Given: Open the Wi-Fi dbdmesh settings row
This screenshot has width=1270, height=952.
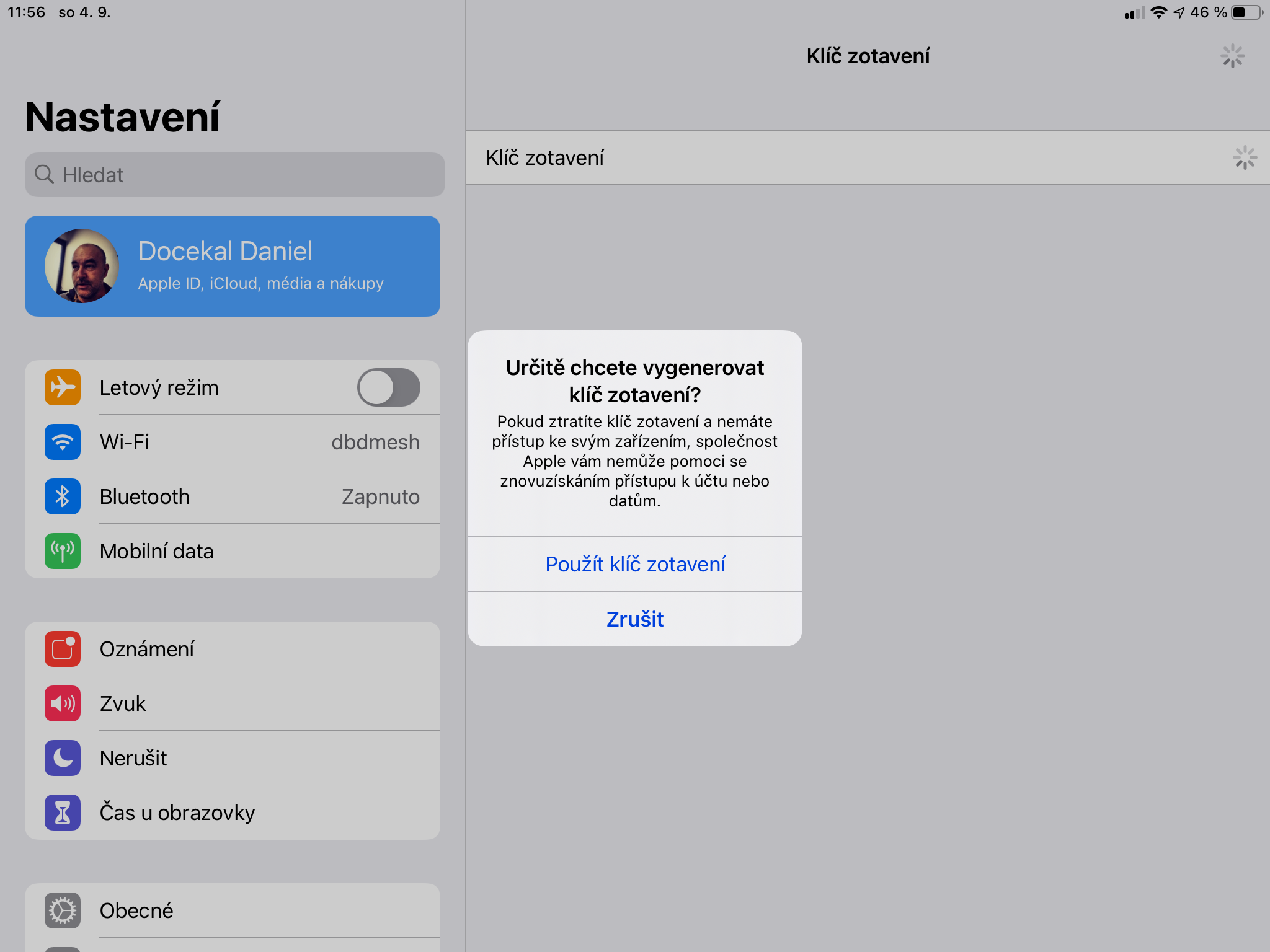Looking at the screenshot, I should coord(233,442).
